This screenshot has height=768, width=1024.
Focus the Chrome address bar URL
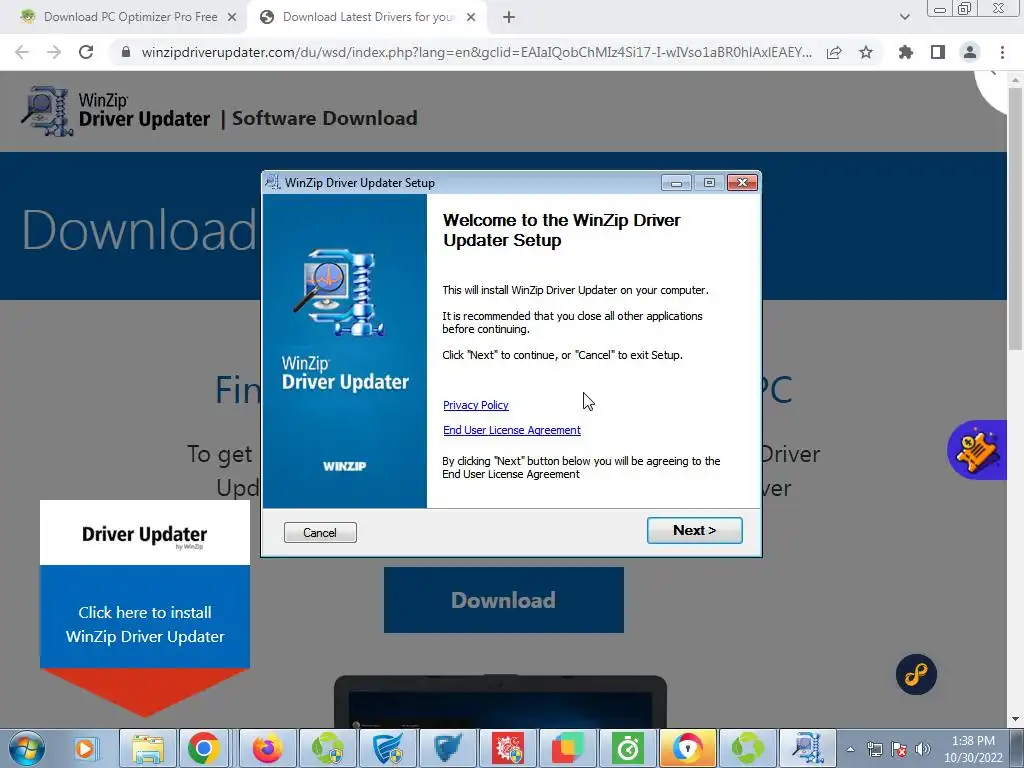[x=477, y=52]
